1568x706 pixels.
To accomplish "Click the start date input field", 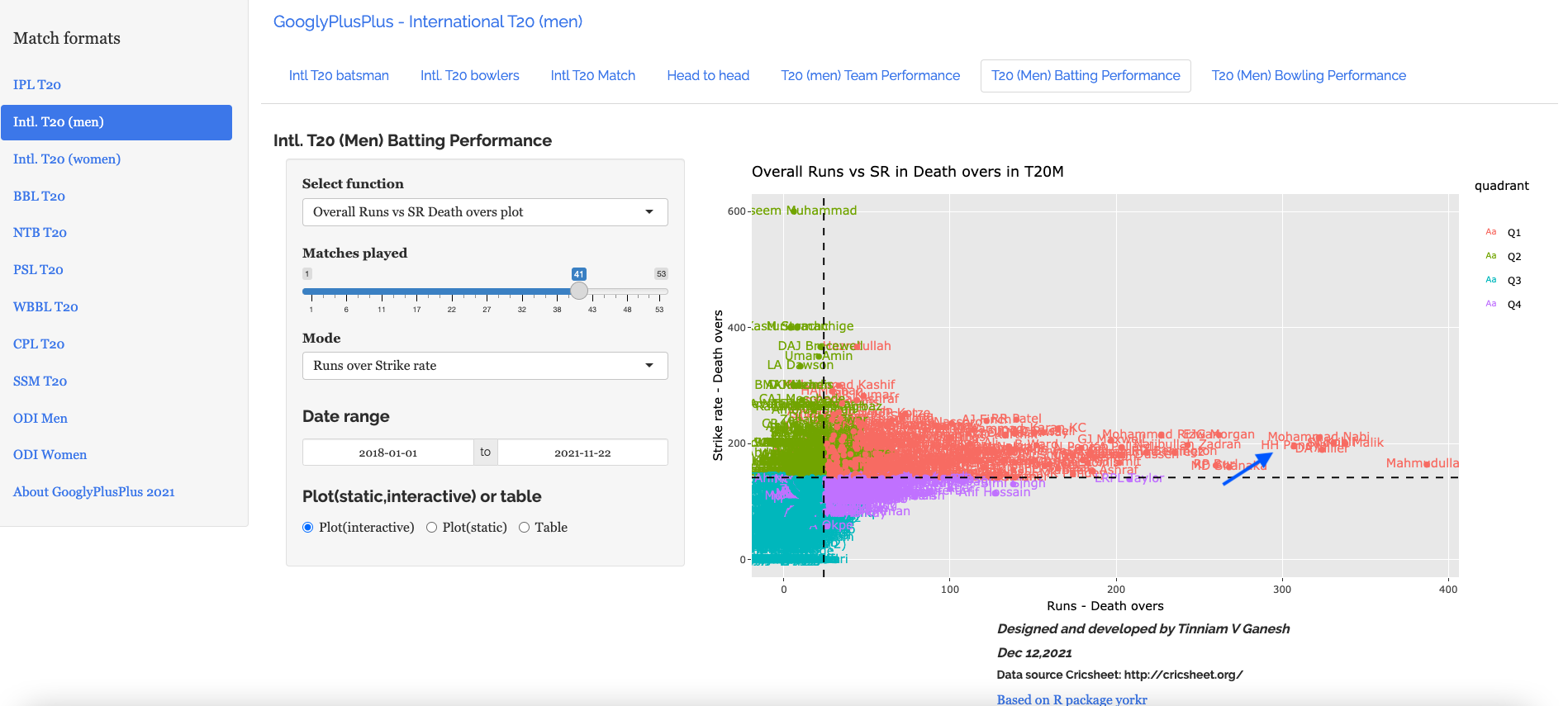I will 387,453.
